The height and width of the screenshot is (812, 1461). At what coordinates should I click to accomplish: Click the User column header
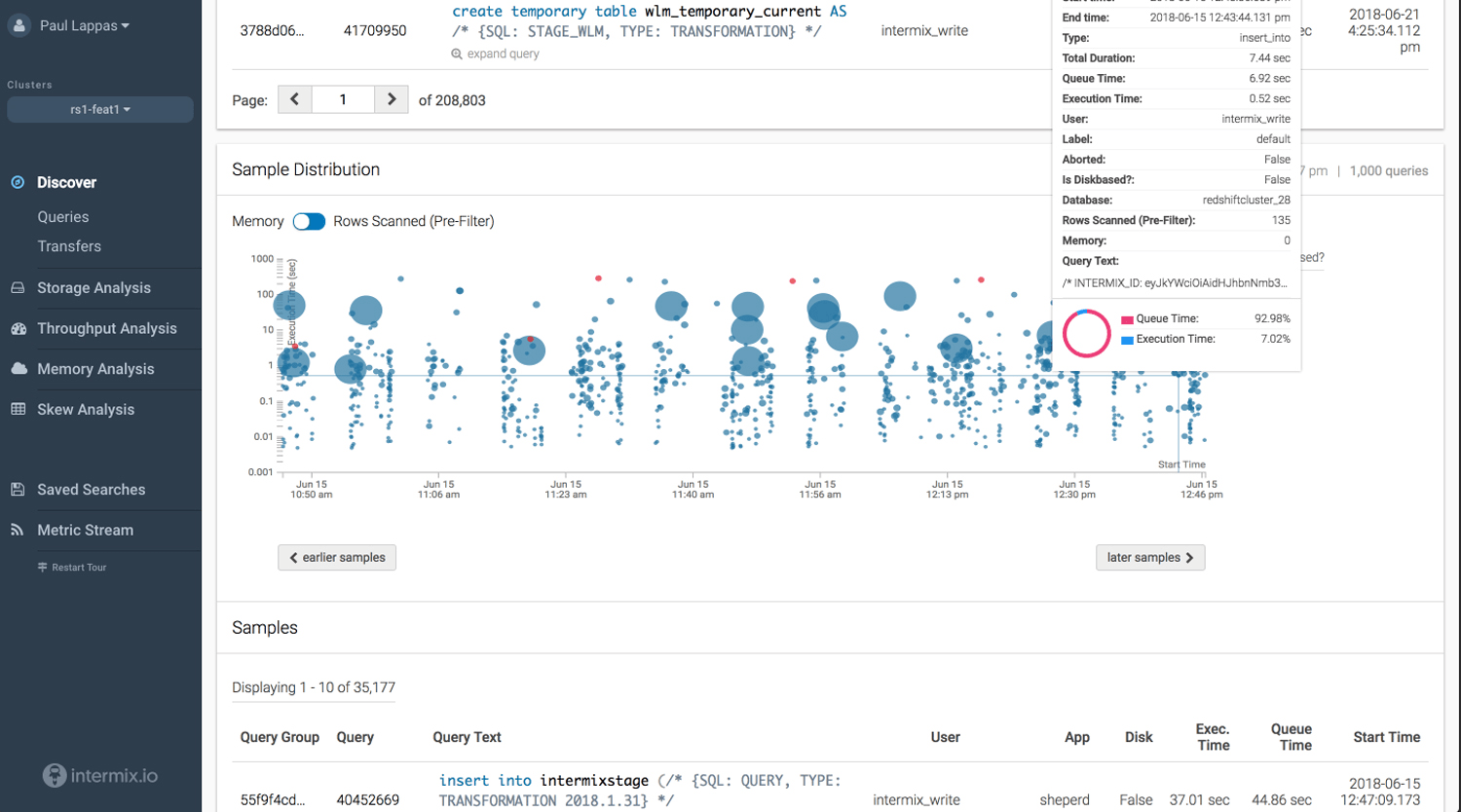(x=945, y=737)
